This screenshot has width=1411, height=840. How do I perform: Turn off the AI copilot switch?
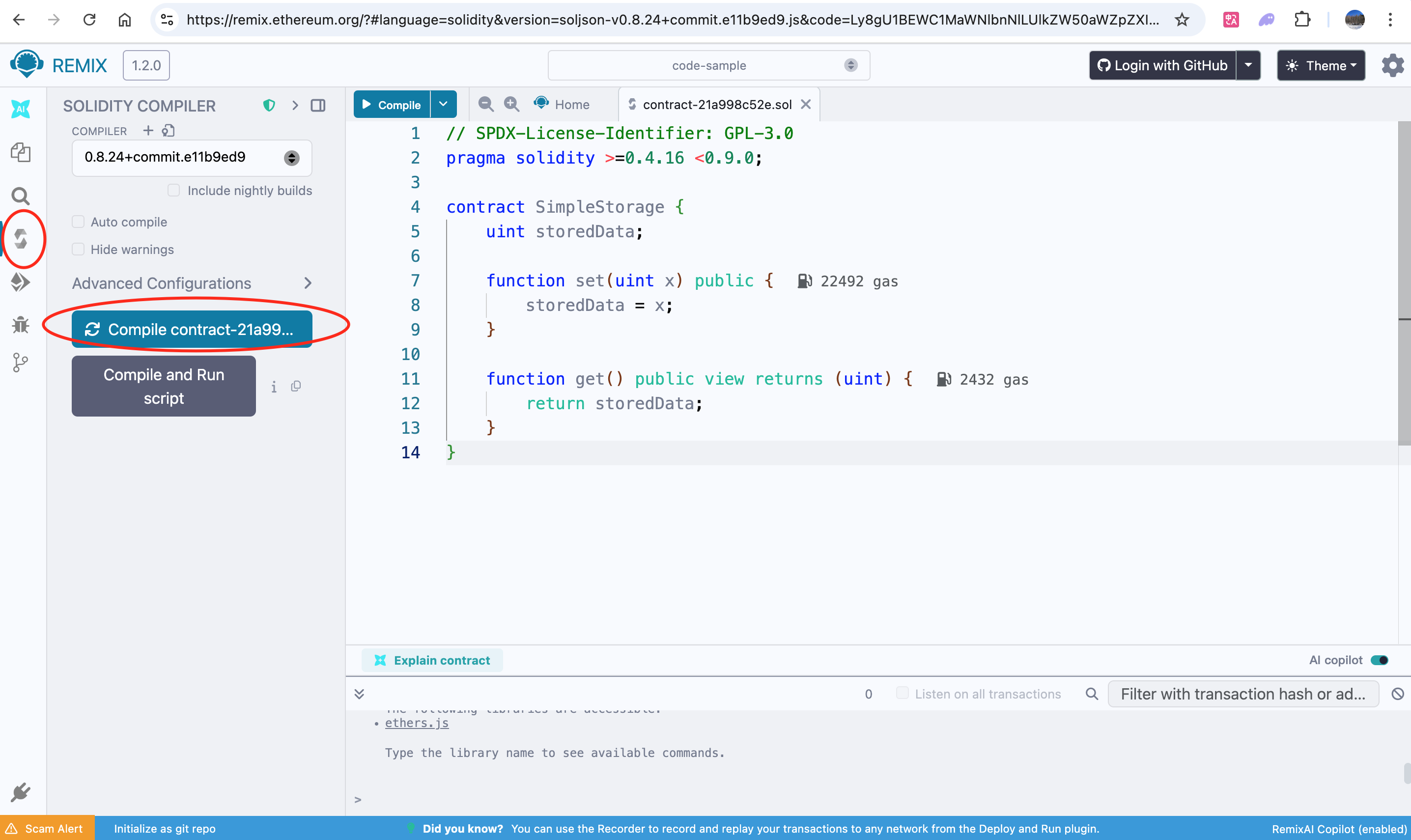1379,660
